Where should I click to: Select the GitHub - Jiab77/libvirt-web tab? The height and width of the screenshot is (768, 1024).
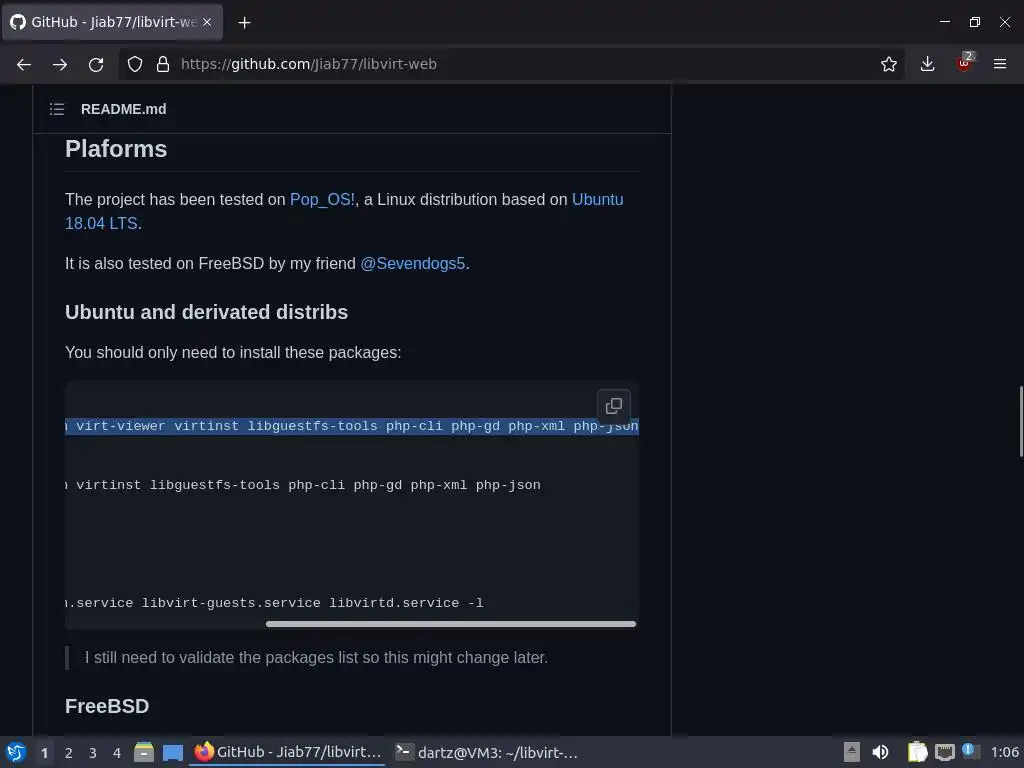(112, 22)
